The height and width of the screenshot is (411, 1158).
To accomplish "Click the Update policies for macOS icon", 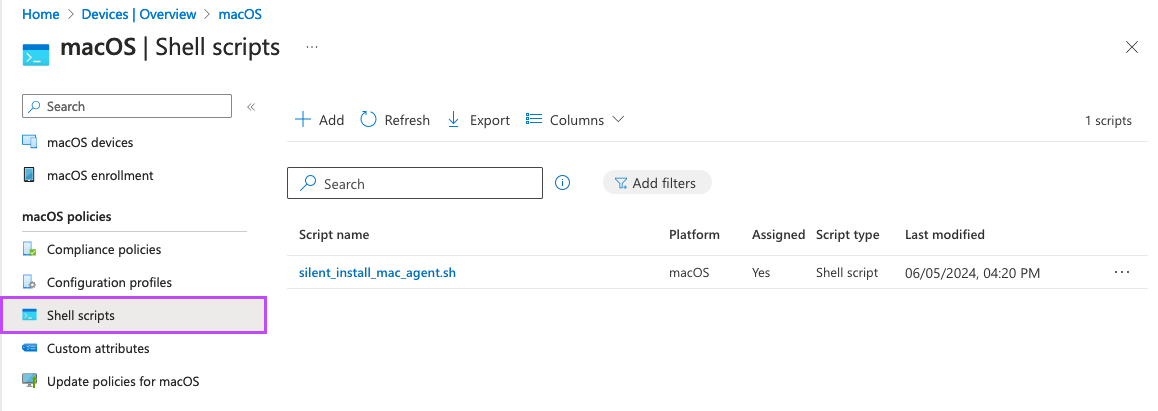I will click(30, 381).
